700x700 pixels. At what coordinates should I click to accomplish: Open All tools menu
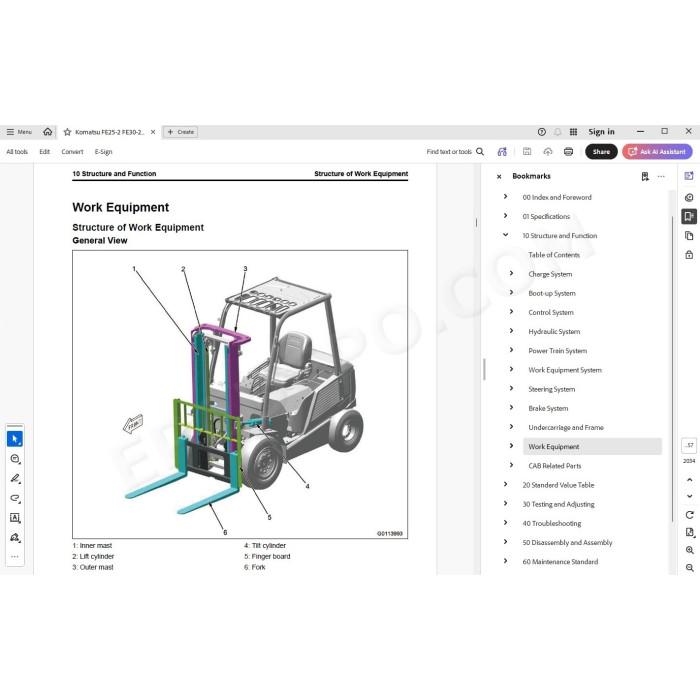click(17, 152)
